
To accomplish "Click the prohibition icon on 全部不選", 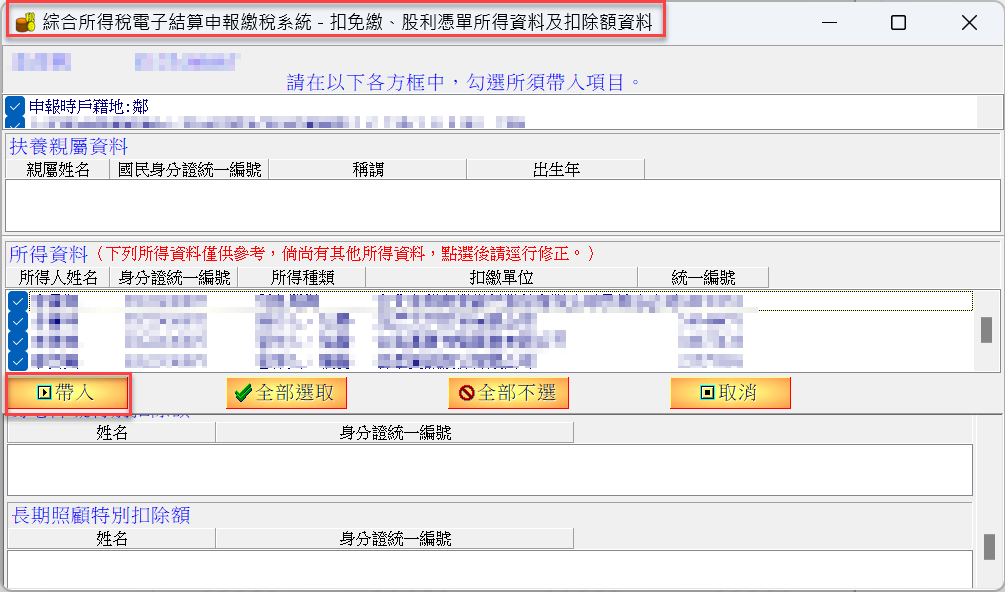I will (467, 393).
